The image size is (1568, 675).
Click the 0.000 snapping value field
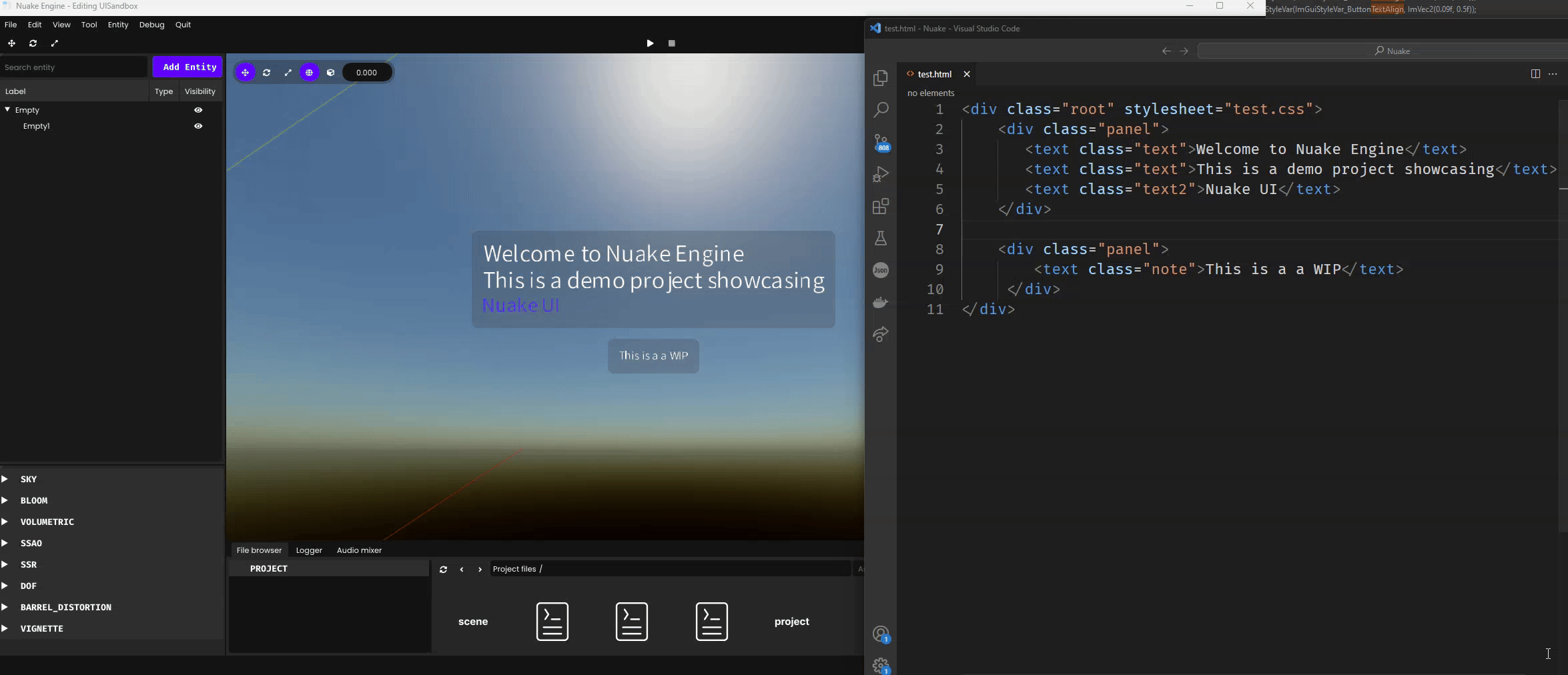pyautogui.click(x=367, y=73)
